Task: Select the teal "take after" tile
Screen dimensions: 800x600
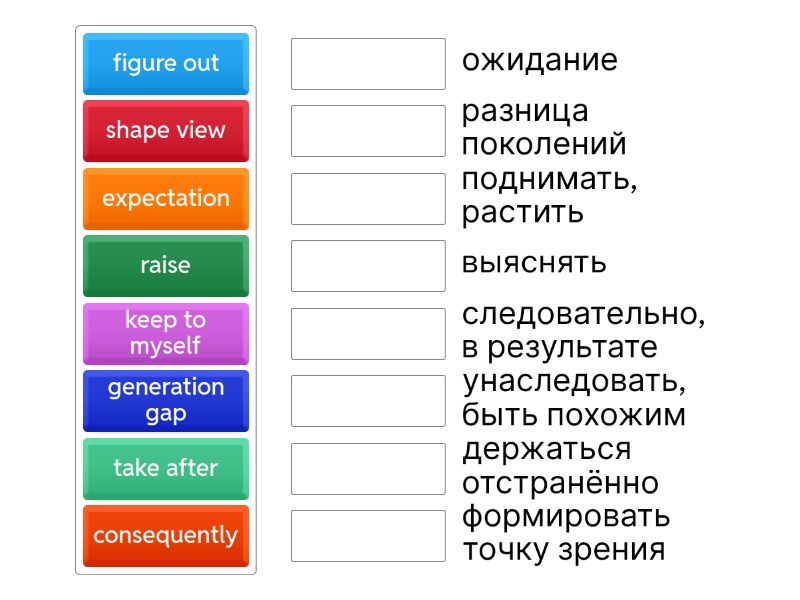Action: tap(165, 468)
